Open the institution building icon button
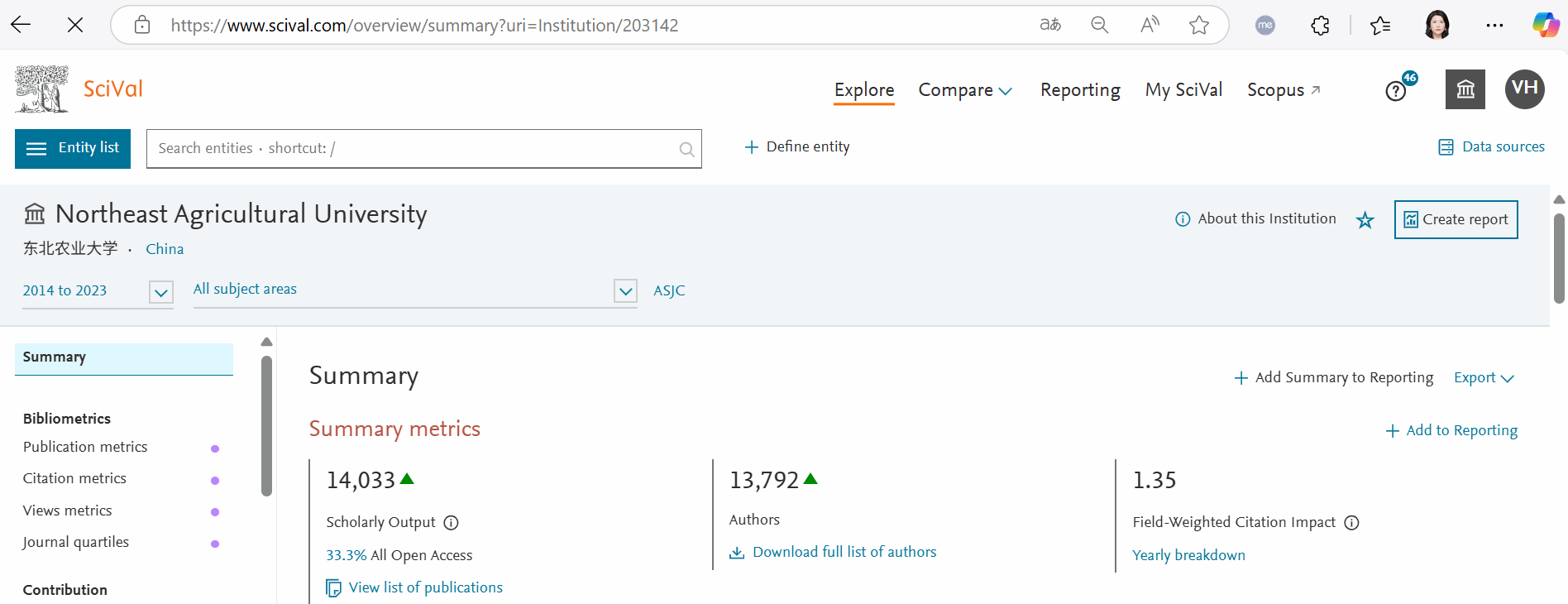The image size is (1568, 604). pyautogui.click(x=1465, y=89)
